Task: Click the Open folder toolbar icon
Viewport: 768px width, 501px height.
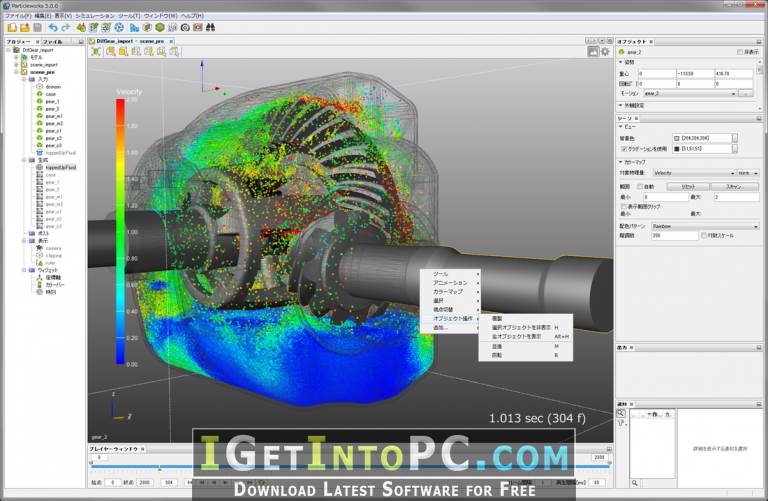Action: (x=24, y=27)
